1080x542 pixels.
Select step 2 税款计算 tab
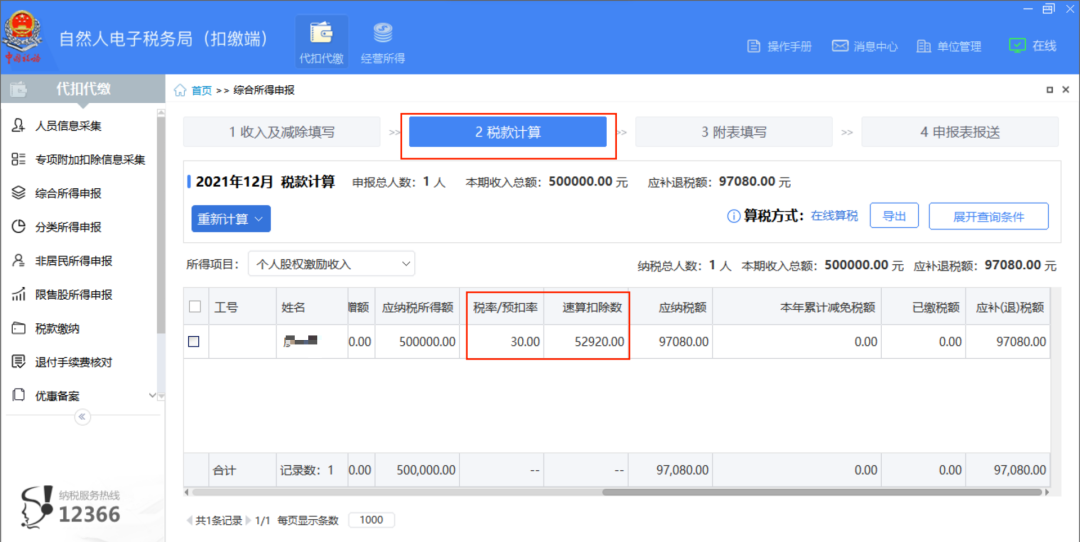pyautogui.click(x=508, y=132)
